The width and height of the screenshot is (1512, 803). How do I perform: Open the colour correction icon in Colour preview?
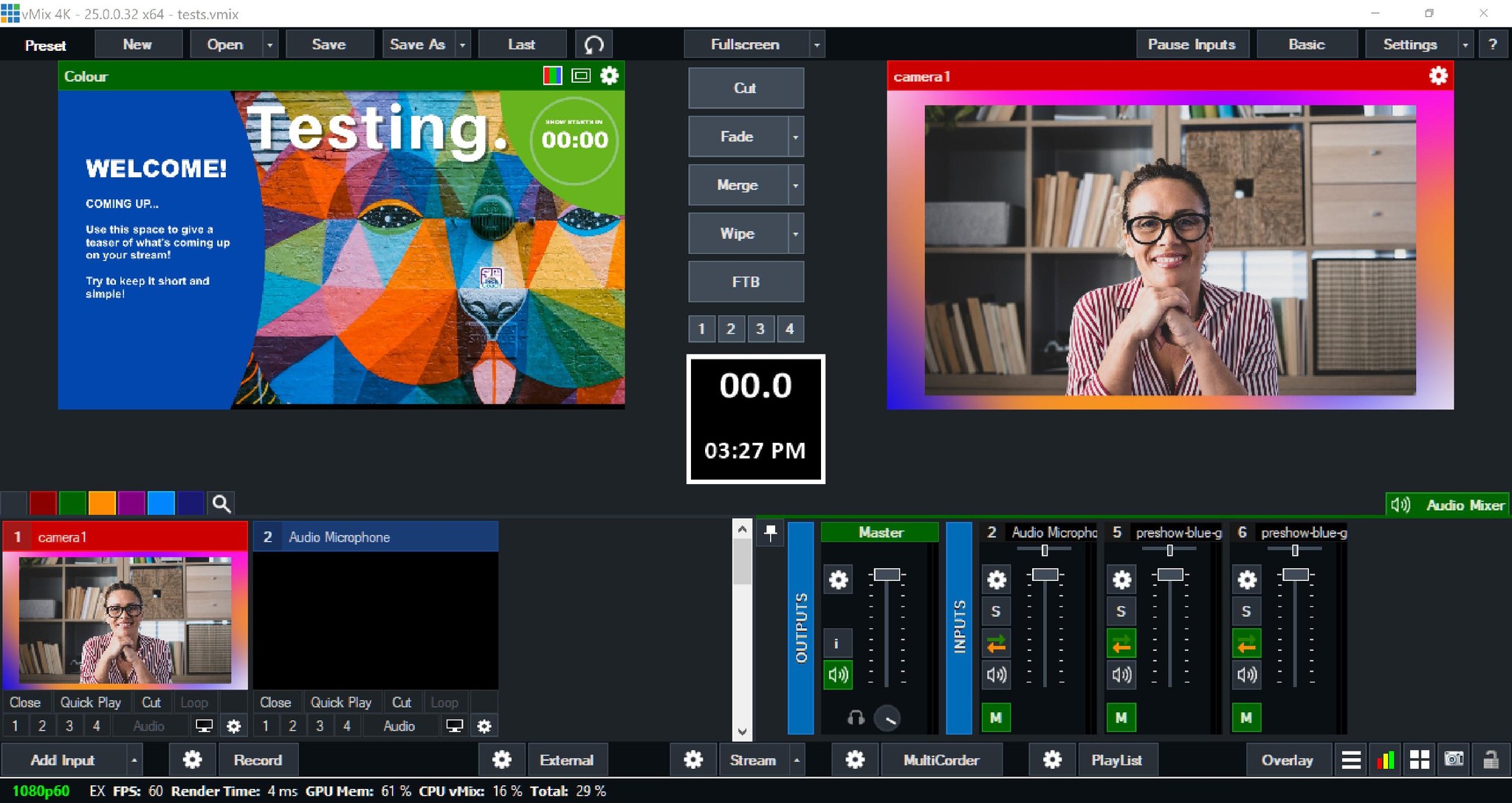click(x=552, y=75)
